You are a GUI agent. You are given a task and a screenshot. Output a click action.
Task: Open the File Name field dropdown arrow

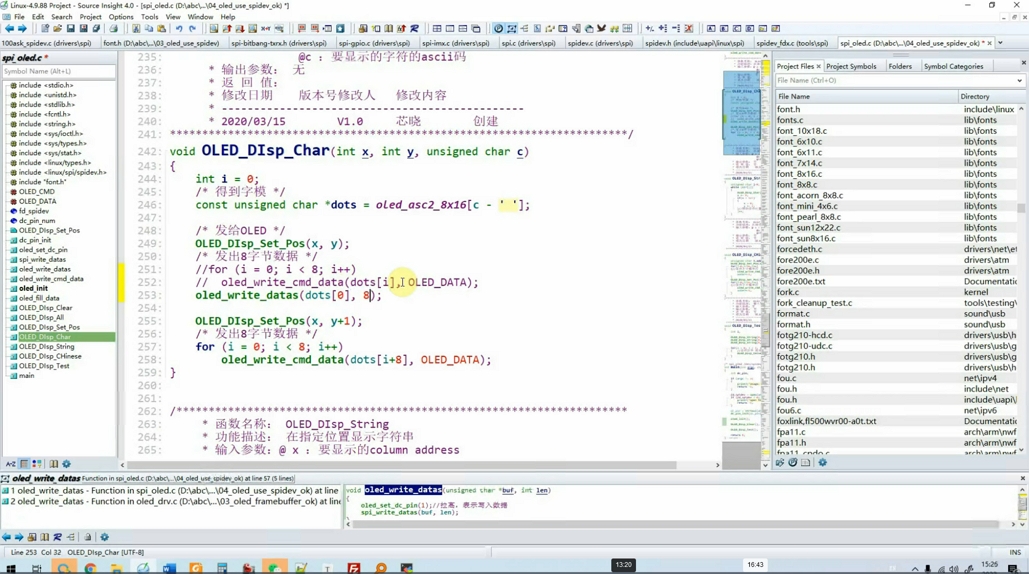pos(1019,81)
